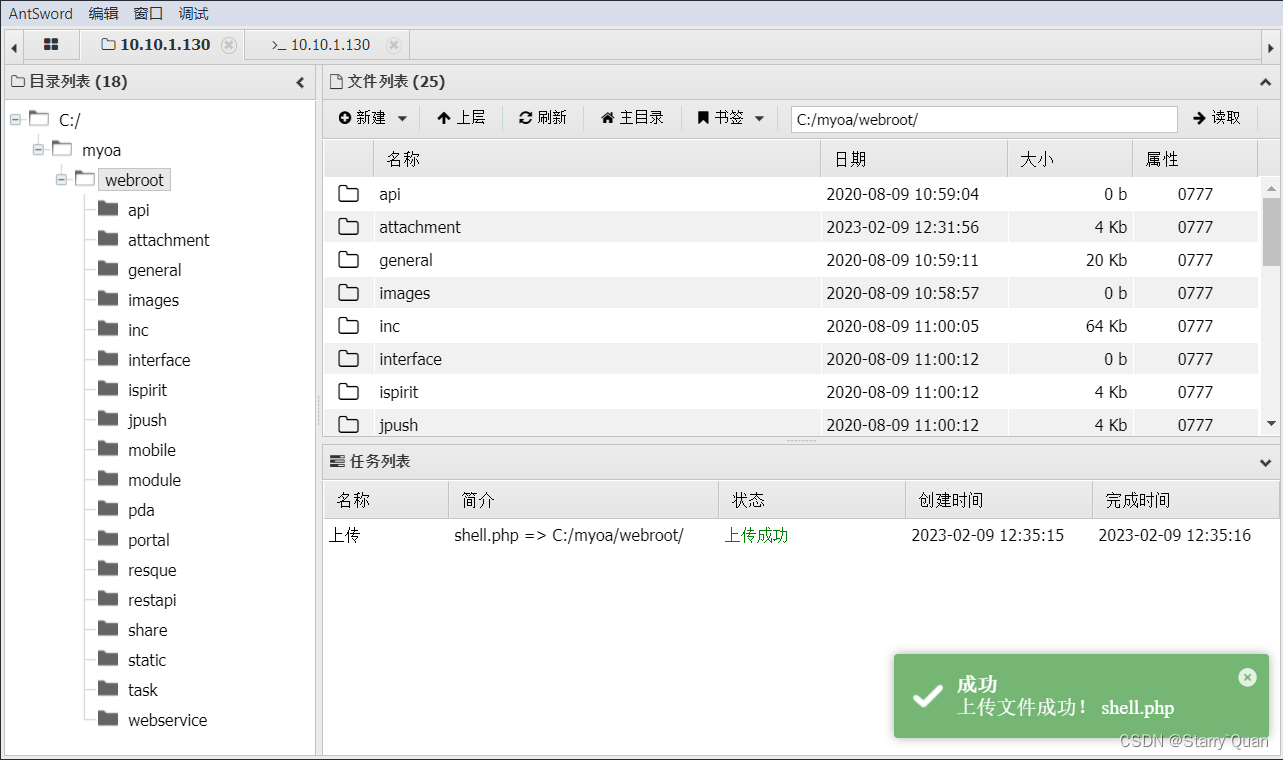Click the 刷新 refresh button
Screen dimensions: 1283x760
pyautogui.click(x=543, y=118)
